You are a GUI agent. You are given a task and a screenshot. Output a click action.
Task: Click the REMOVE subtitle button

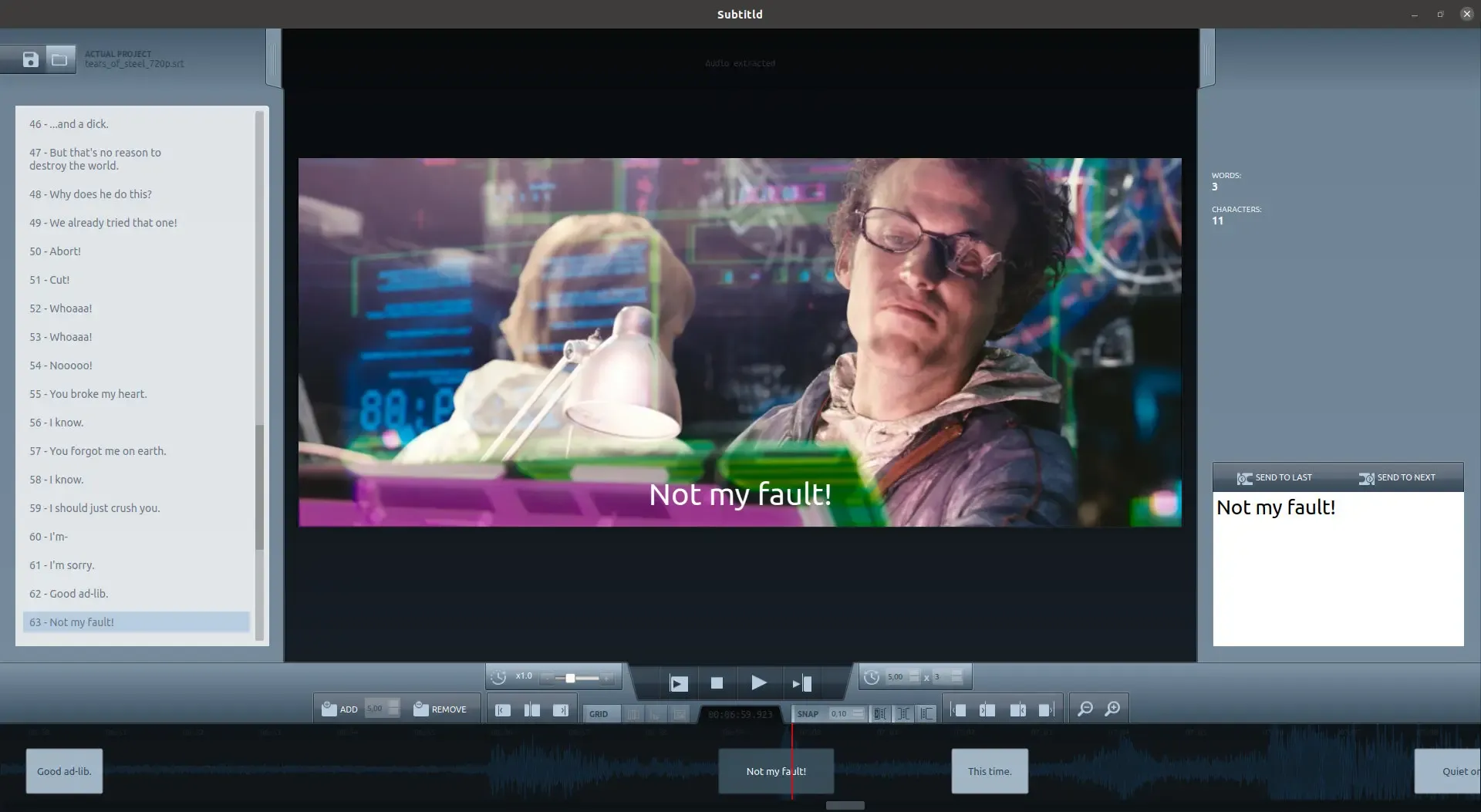[x=440, y=709]
